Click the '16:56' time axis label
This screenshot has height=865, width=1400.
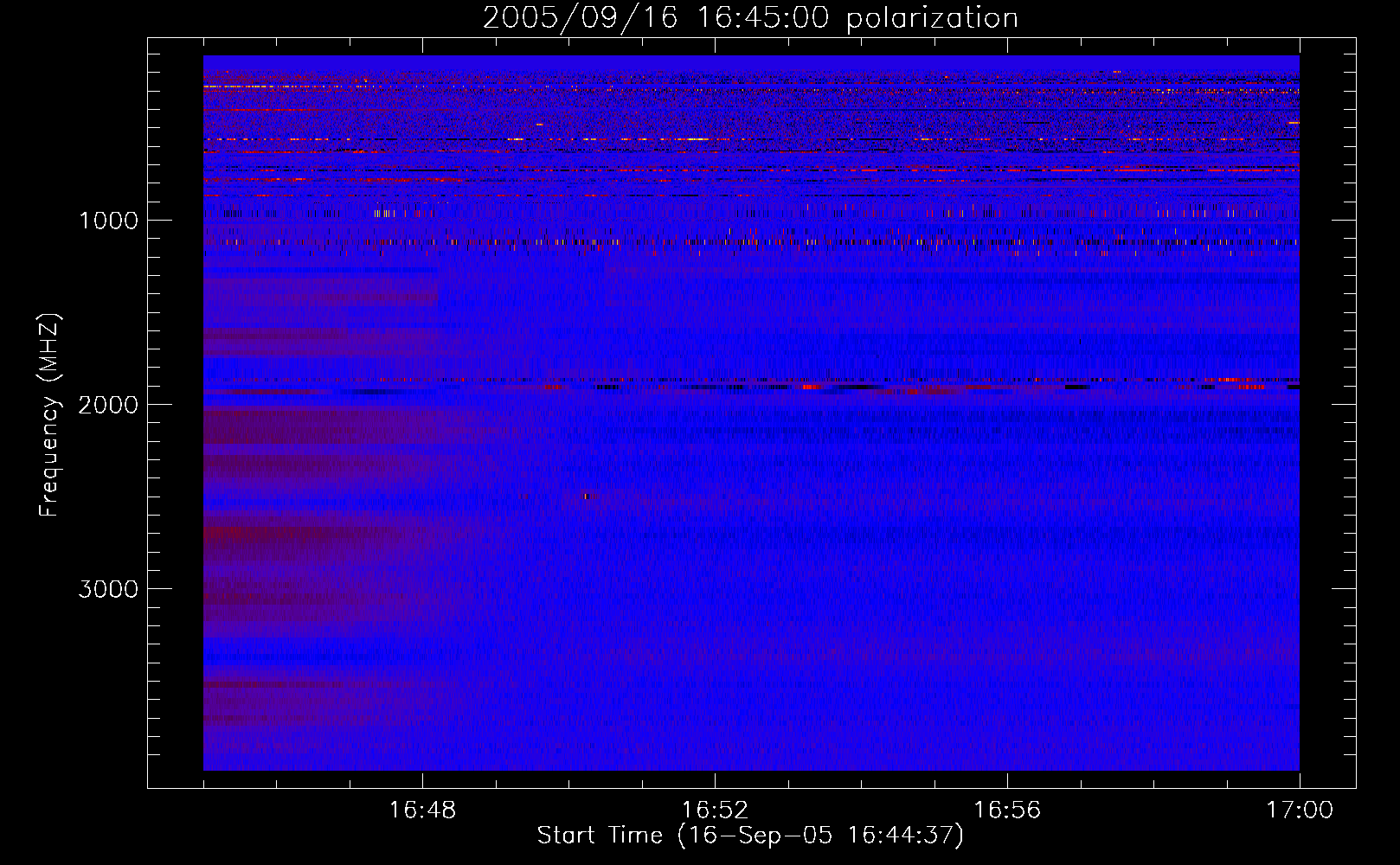coord(1007,811)
